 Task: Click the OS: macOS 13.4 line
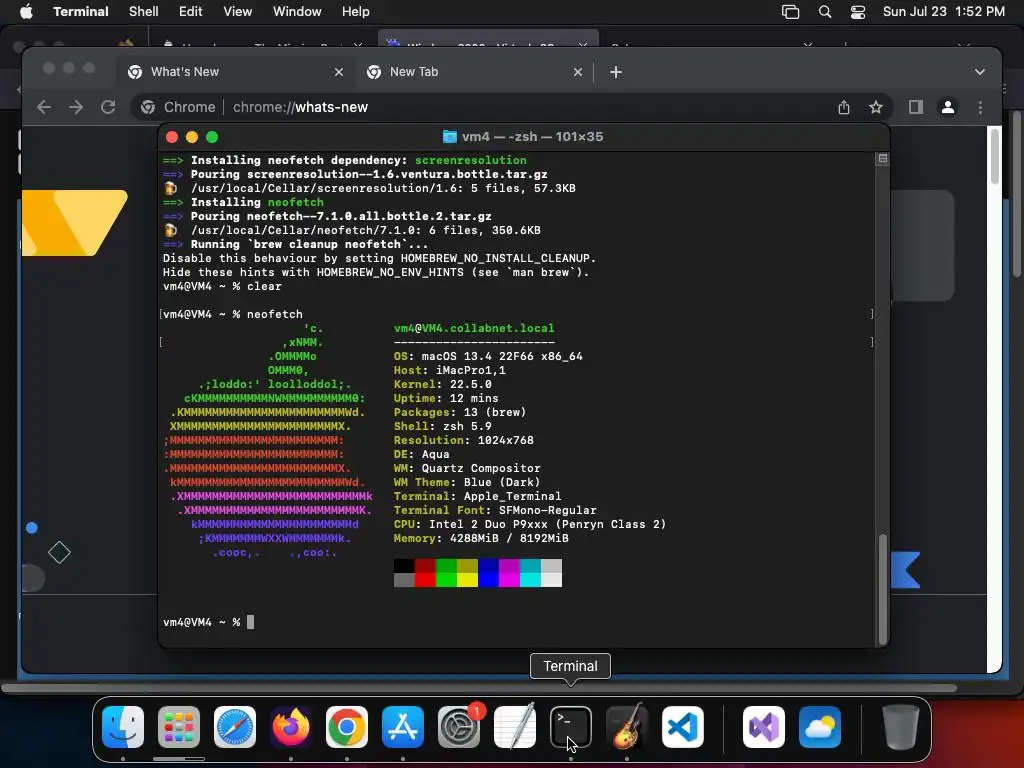click(x=488, y=356)
